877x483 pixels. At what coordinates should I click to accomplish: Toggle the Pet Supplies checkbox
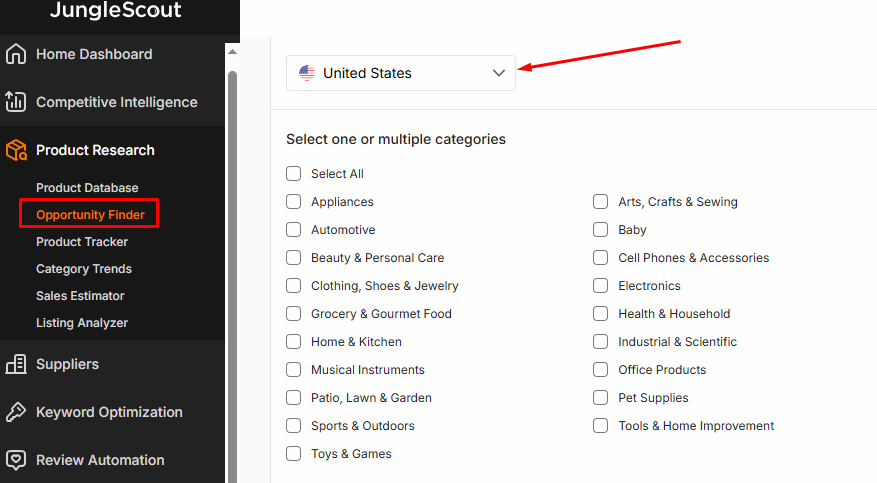click(x=601, y=397)
